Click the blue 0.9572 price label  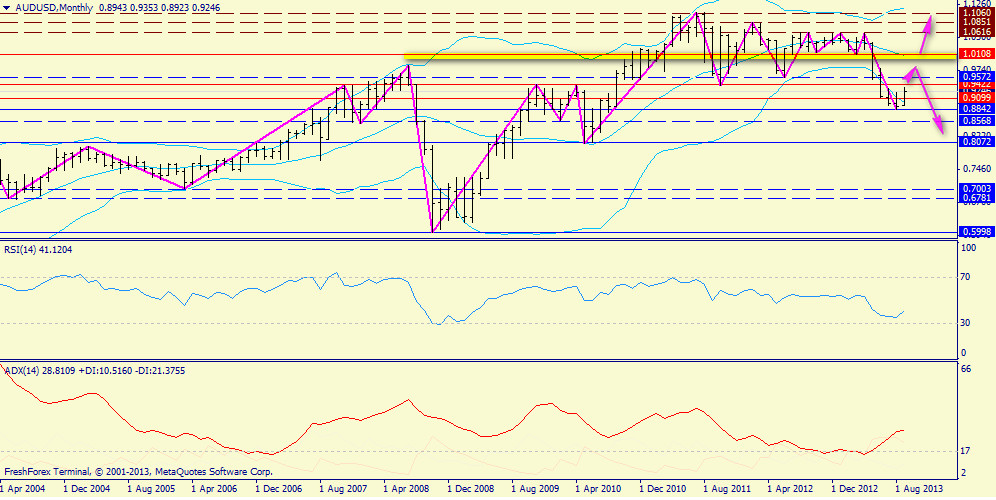[975, 76]
